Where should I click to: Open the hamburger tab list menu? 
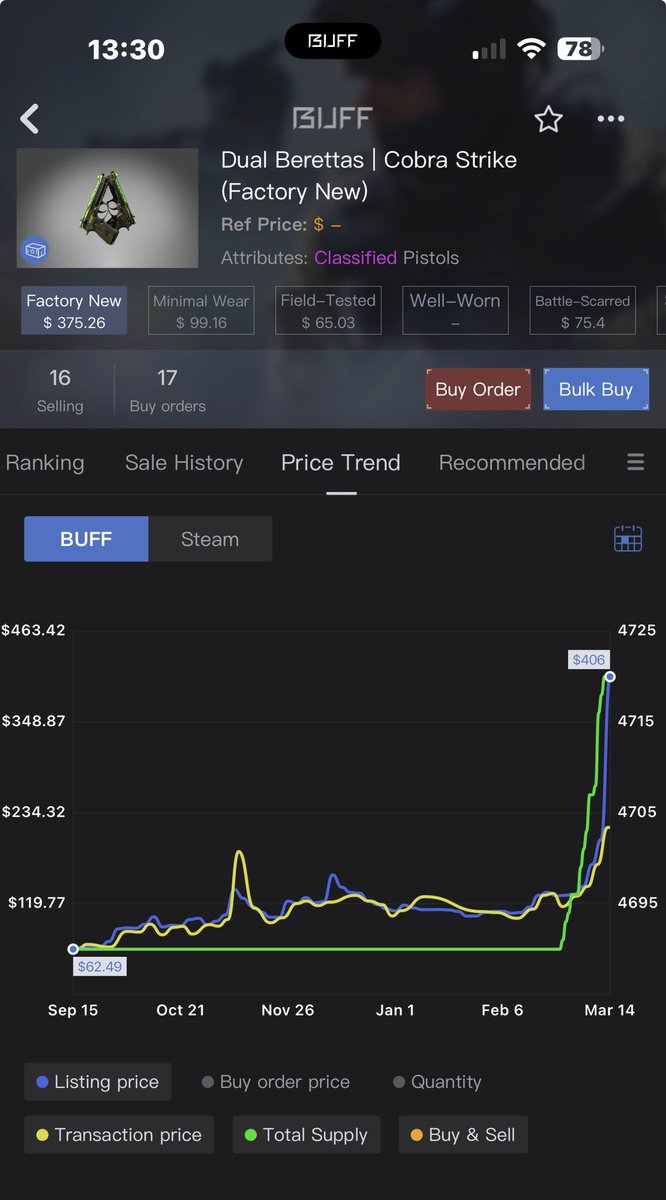[x=636, y=462]
